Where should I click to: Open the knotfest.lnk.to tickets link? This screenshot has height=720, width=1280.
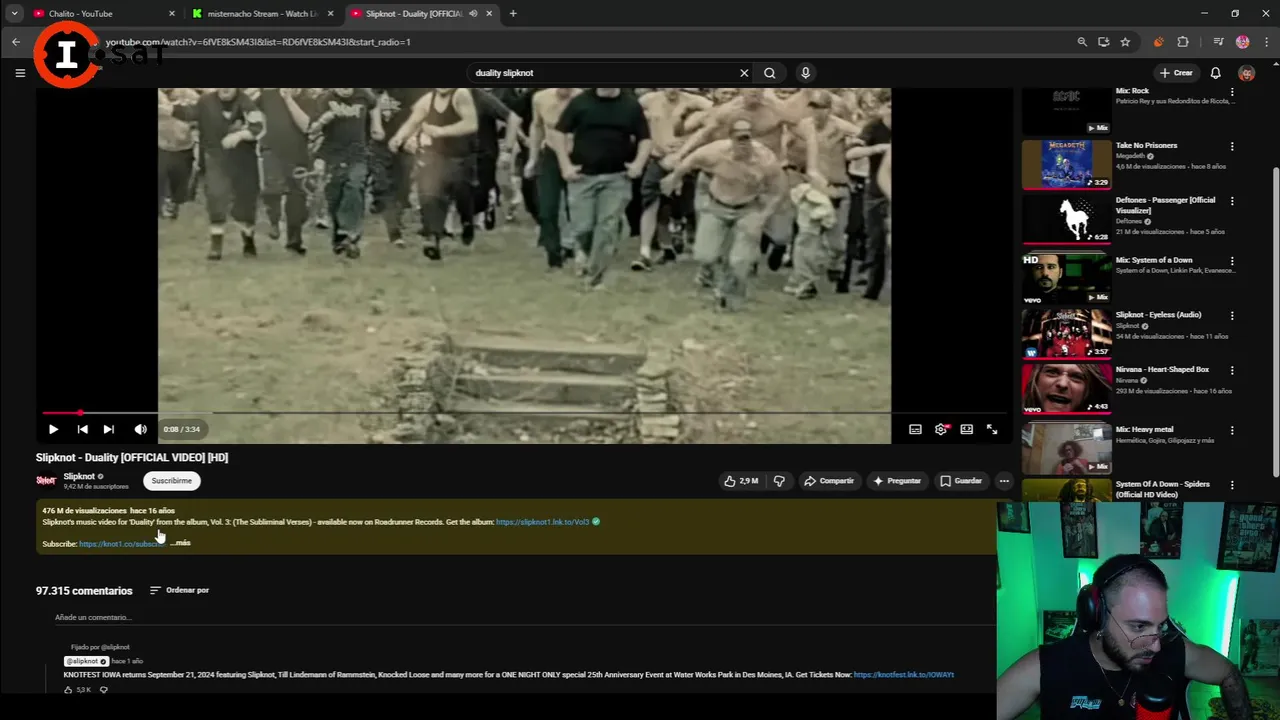tap(903, 675)
